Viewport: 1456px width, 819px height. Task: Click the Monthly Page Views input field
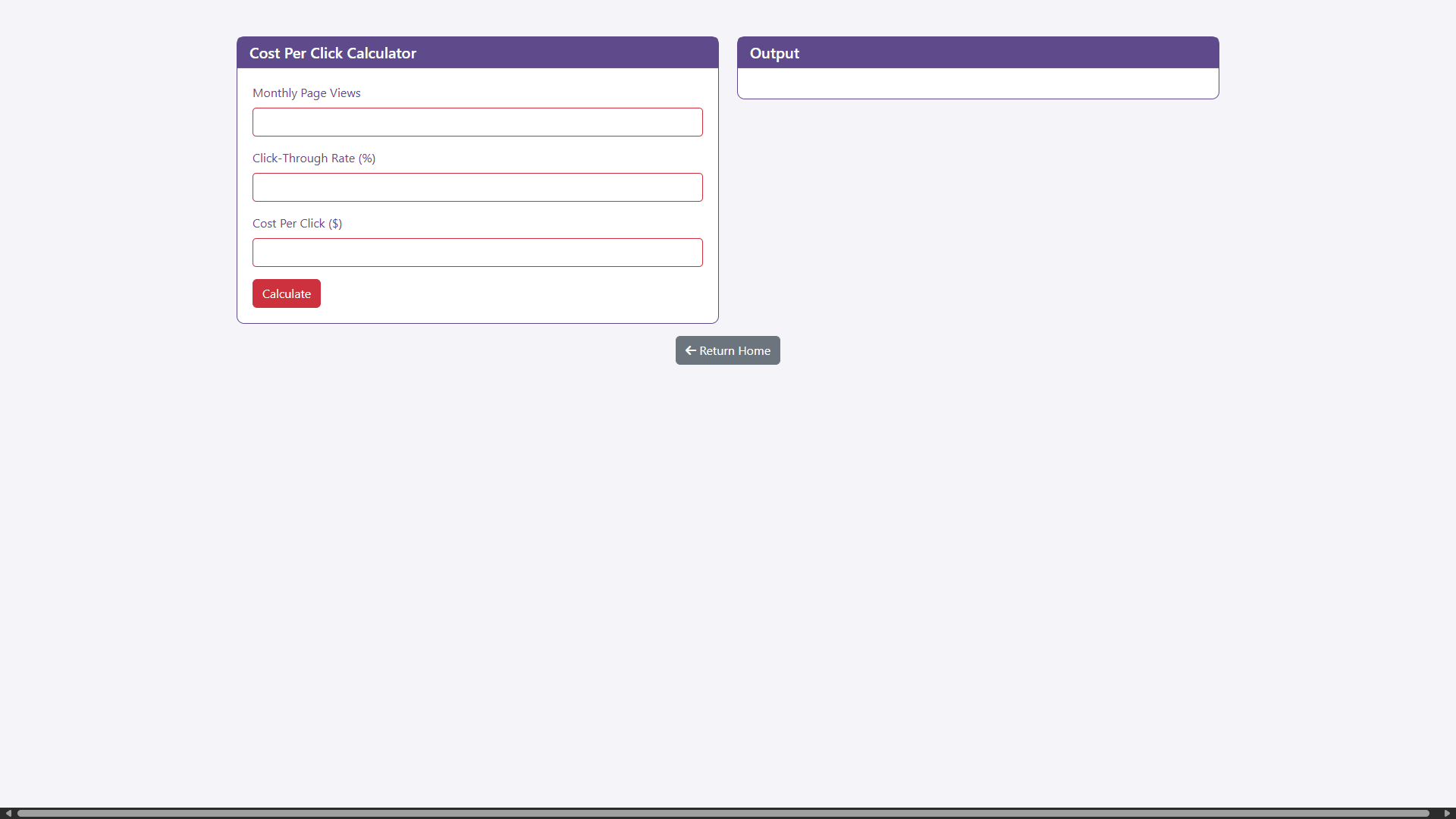[x=477, y=122]
